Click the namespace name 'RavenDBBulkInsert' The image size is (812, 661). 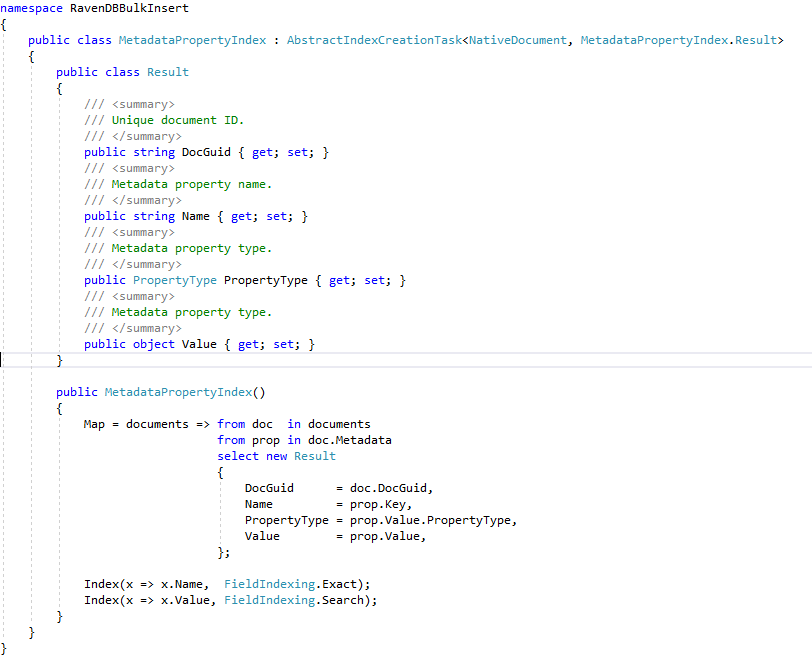pos(129,8)
